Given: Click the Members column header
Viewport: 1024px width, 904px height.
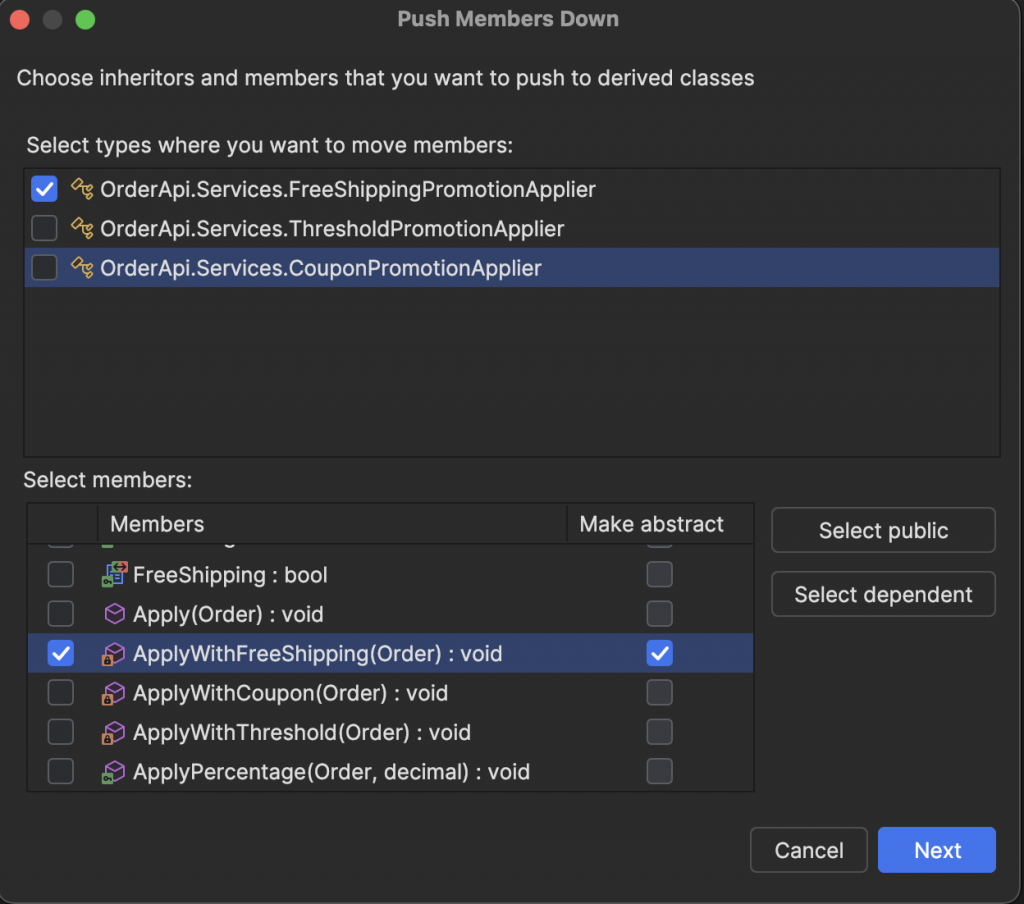Looking at the screenshot, I should tap(157, 524).
